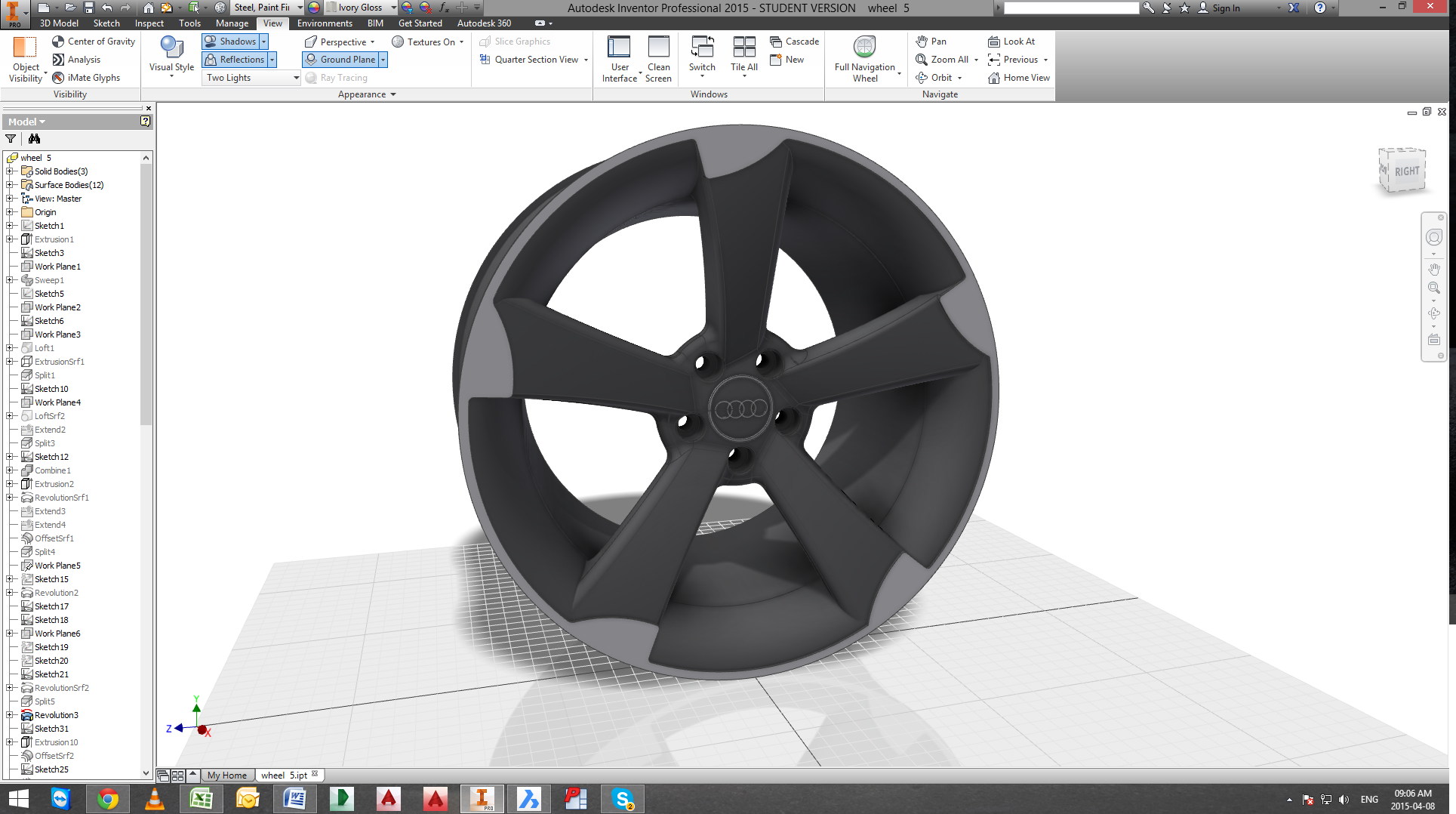The width and height of the screenshot is (1456, 814).
Task: Select Revolution3 feature in browser
Action: coord(56,715)
